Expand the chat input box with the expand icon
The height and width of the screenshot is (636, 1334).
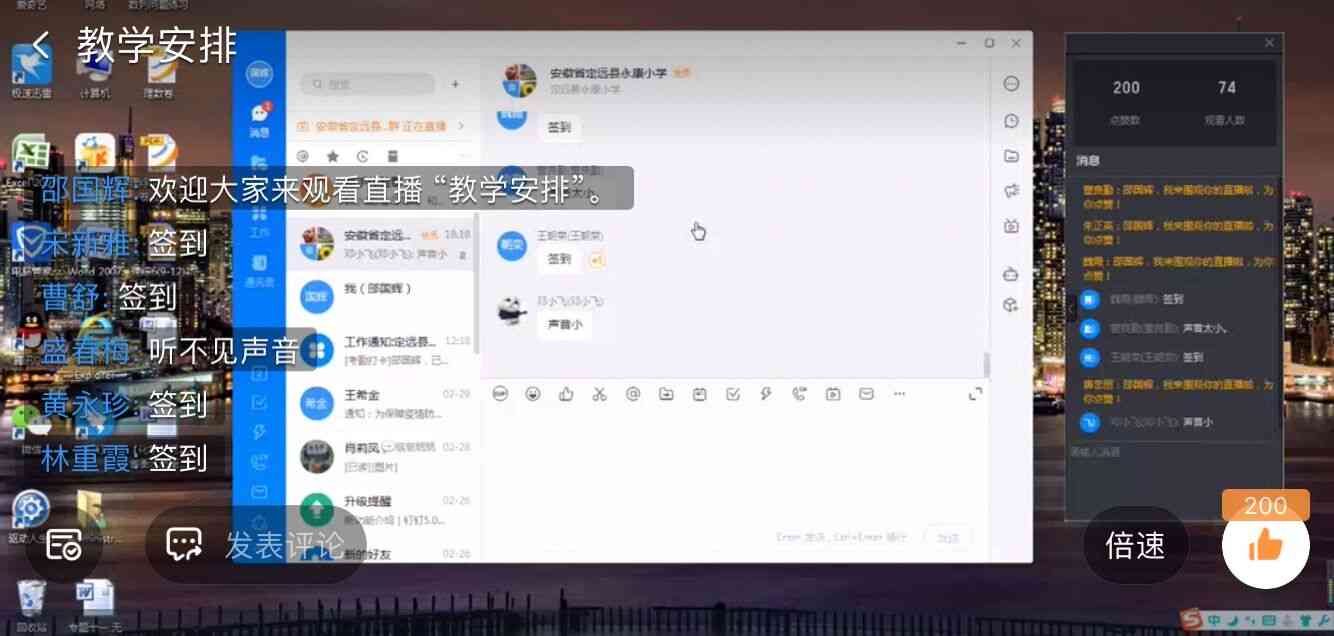point(975,394)
